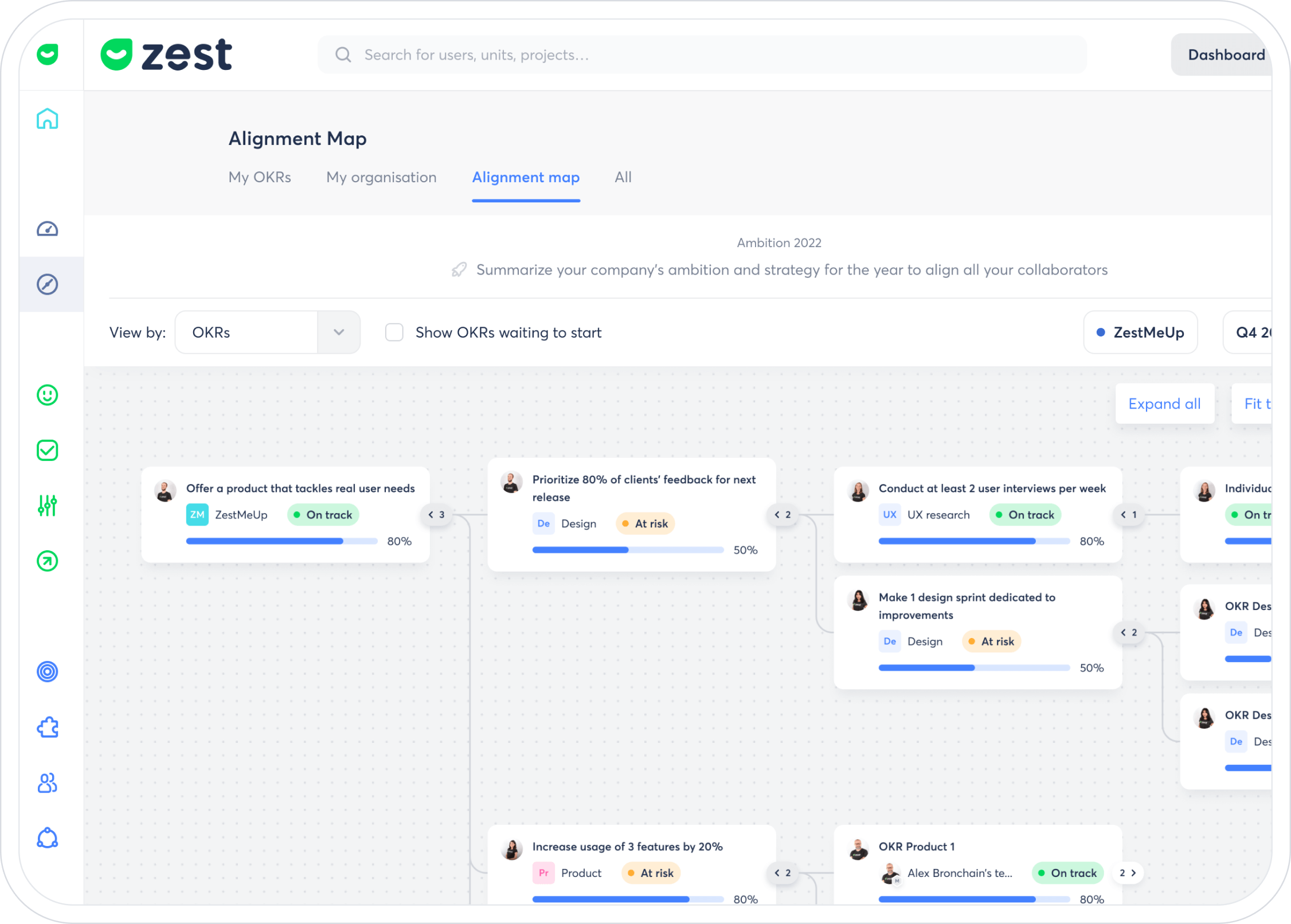1291x924 pixels.
Task: Click the blue target sidebar icon
Action: (x=48, y=671)
